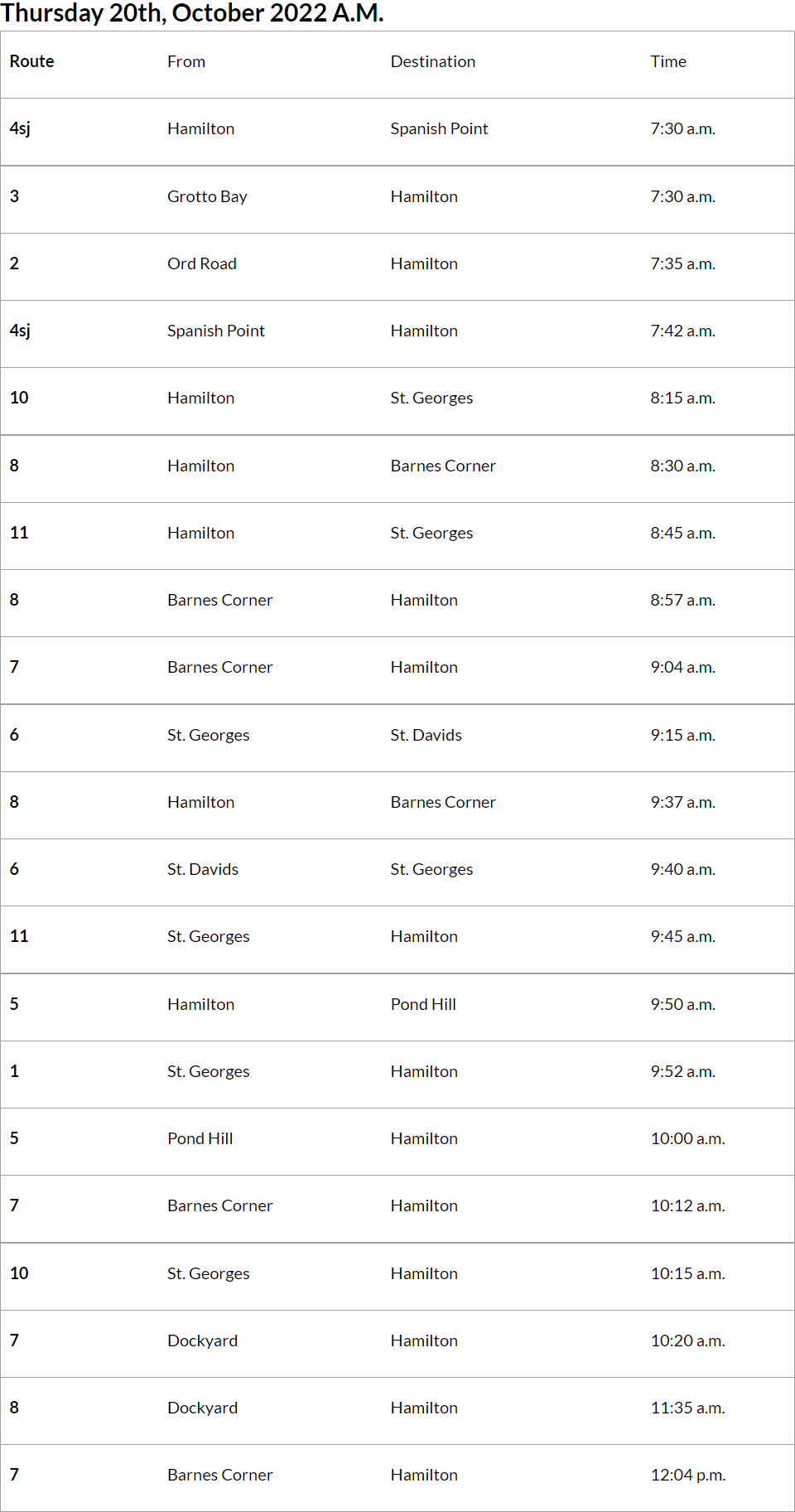Screen dimensions: 795x1512
Task: Select the 8:15 a.m. time entry
Action: pos(682,399)
